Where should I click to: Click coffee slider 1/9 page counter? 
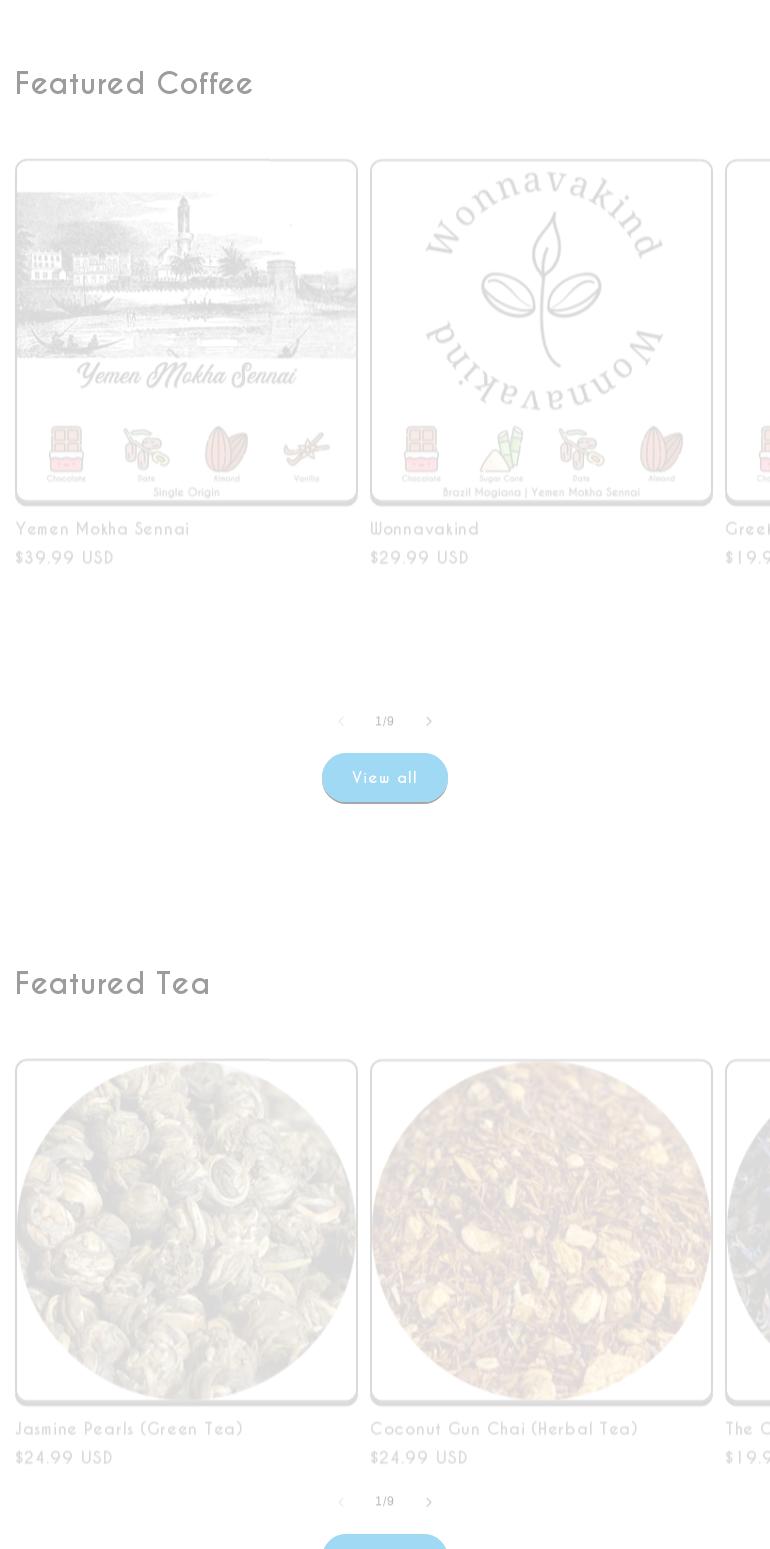tap(385, 721)
